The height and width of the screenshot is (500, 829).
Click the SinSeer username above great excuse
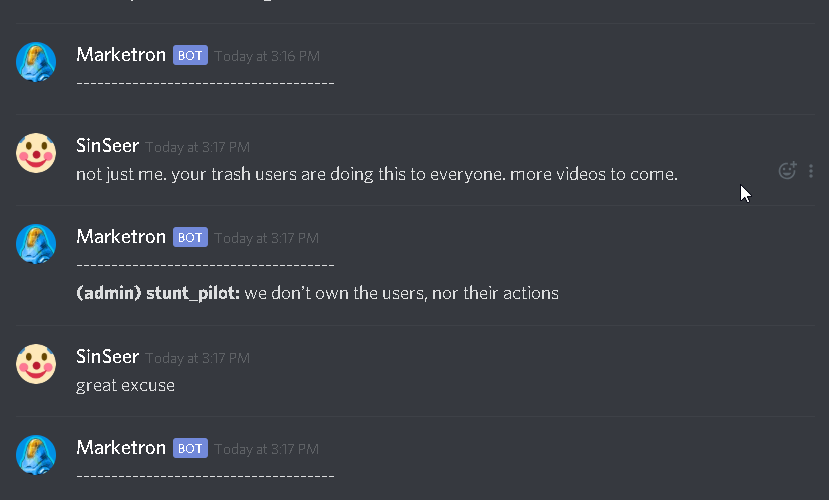(107, 357)
